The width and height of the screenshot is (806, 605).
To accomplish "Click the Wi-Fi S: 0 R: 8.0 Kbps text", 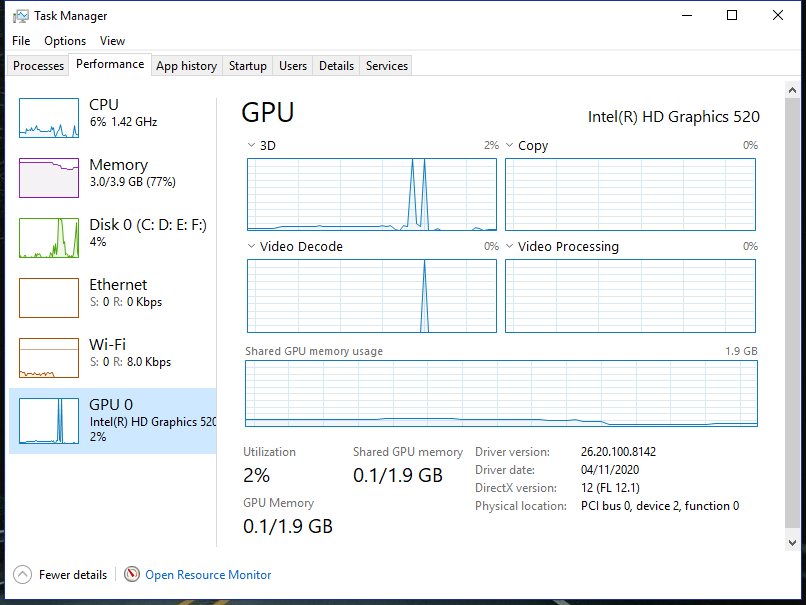I will coord(130,362).
